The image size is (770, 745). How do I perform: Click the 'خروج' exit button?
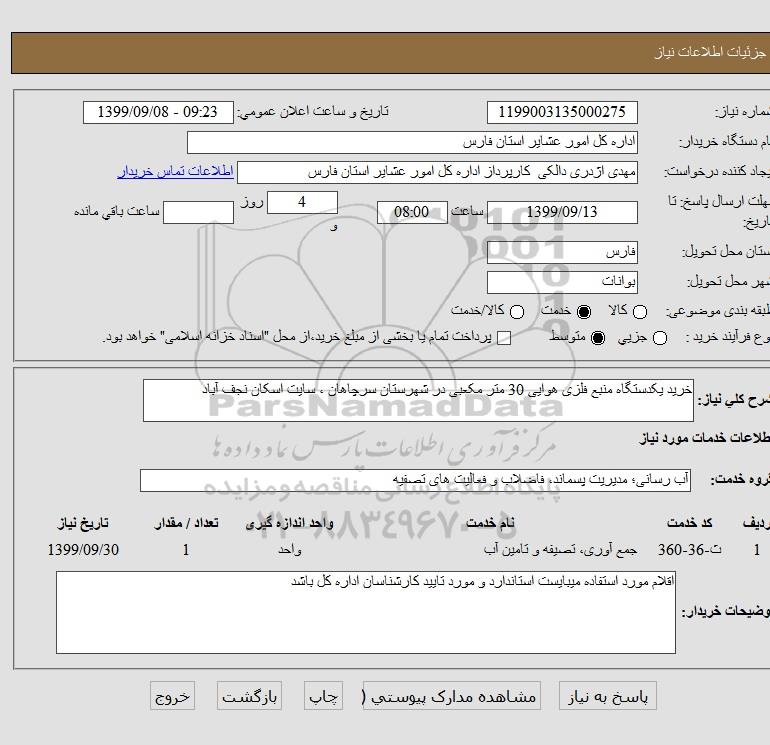[172, 695]
